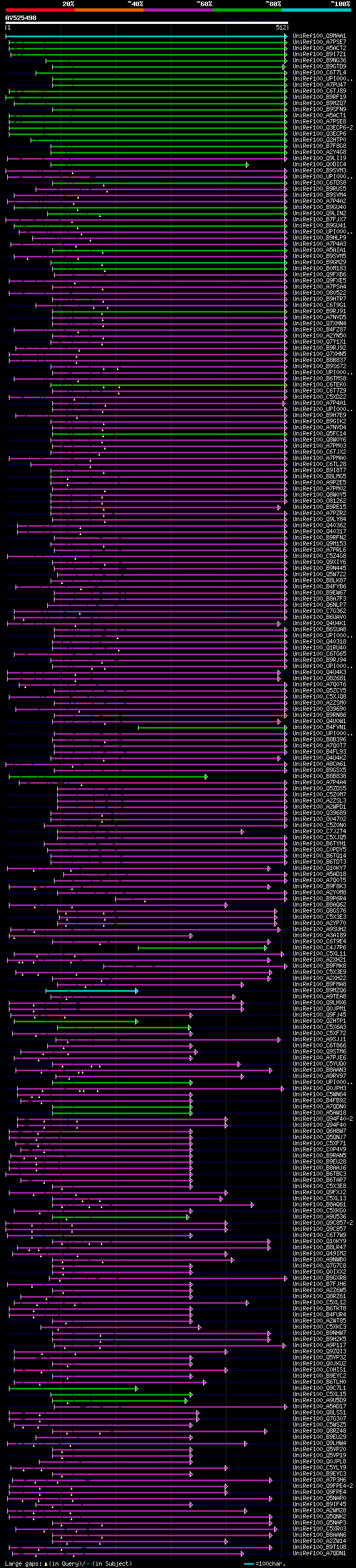
Task: Click the green ~80% identity legend segment
Action: point(246,10)
